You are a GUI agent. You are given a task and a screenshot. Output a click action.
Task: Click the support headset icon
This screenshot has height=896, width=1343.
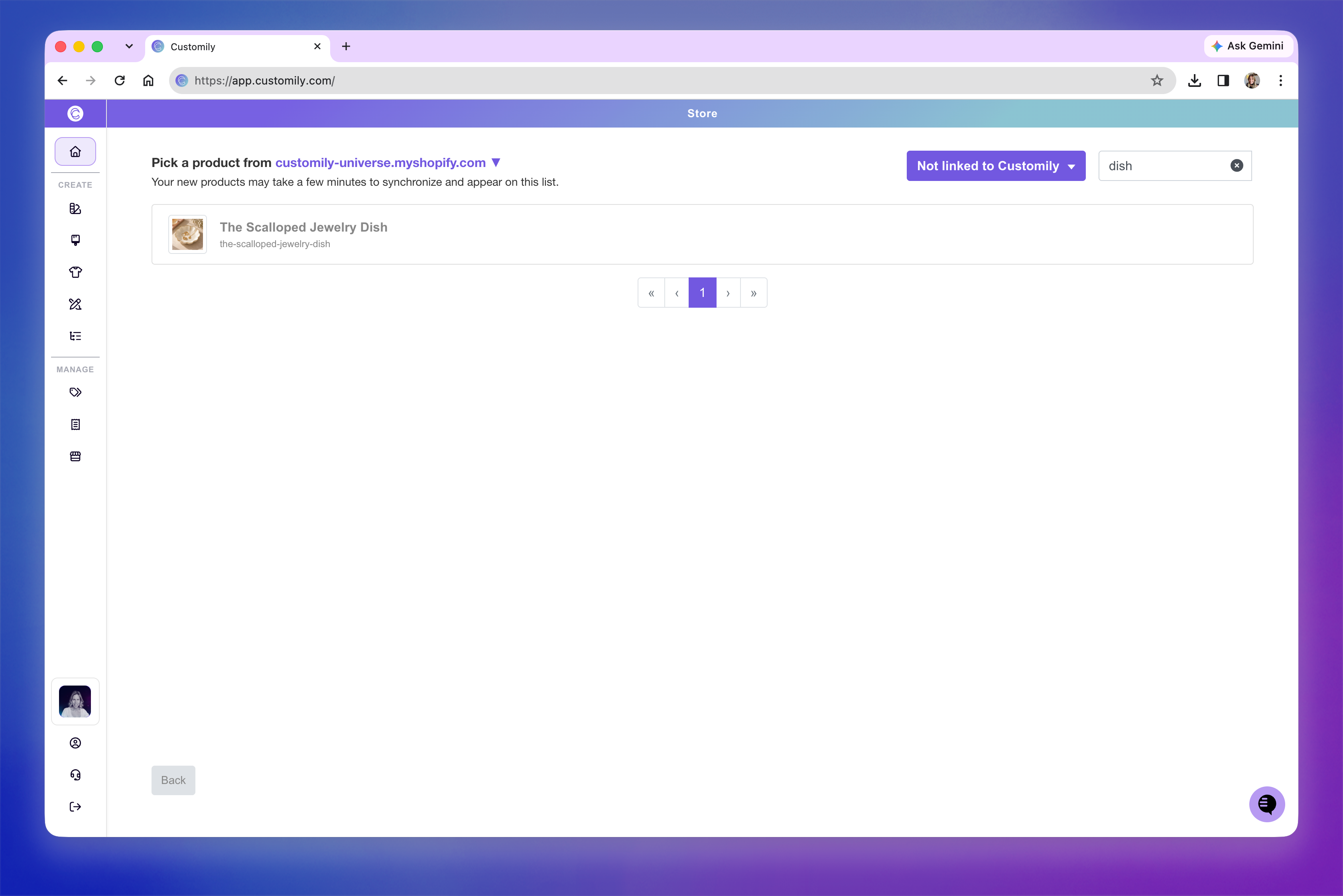pos(75,775)
